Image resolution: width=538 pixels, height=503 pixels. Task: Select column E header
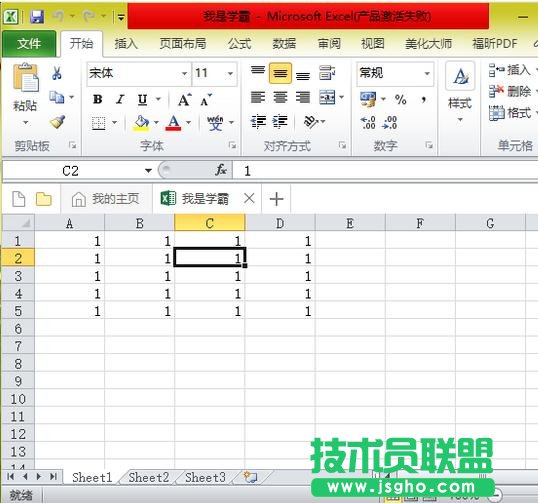pyautogui.click(x=350, y=223)
